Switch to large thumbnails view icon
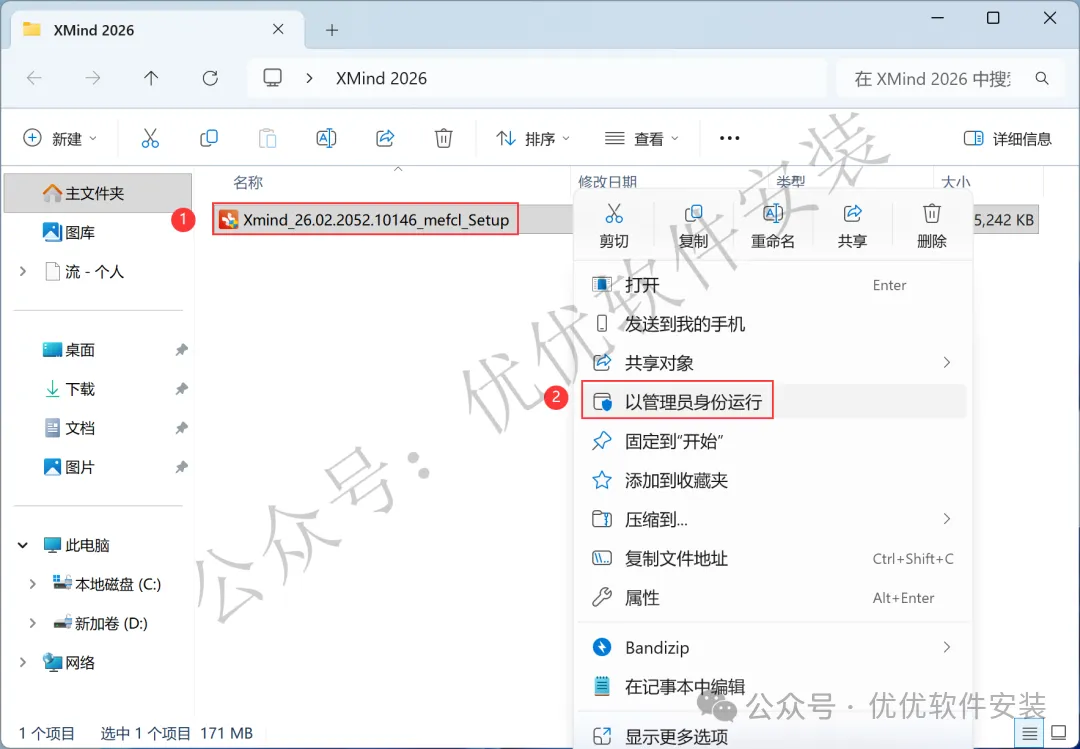Viewport: 1080px width, 749px height. coord(1059,733)
